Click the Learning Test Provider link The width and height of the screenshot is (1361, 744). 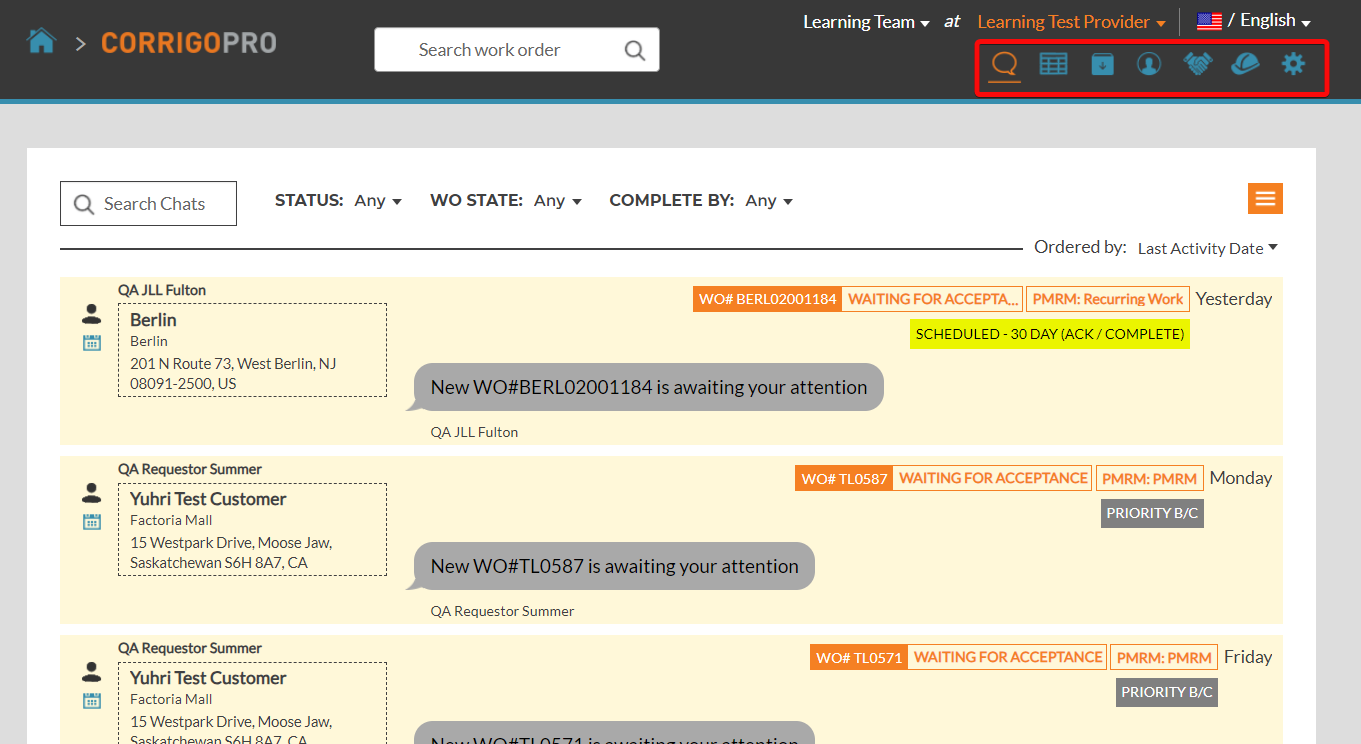coord(1064,21)
